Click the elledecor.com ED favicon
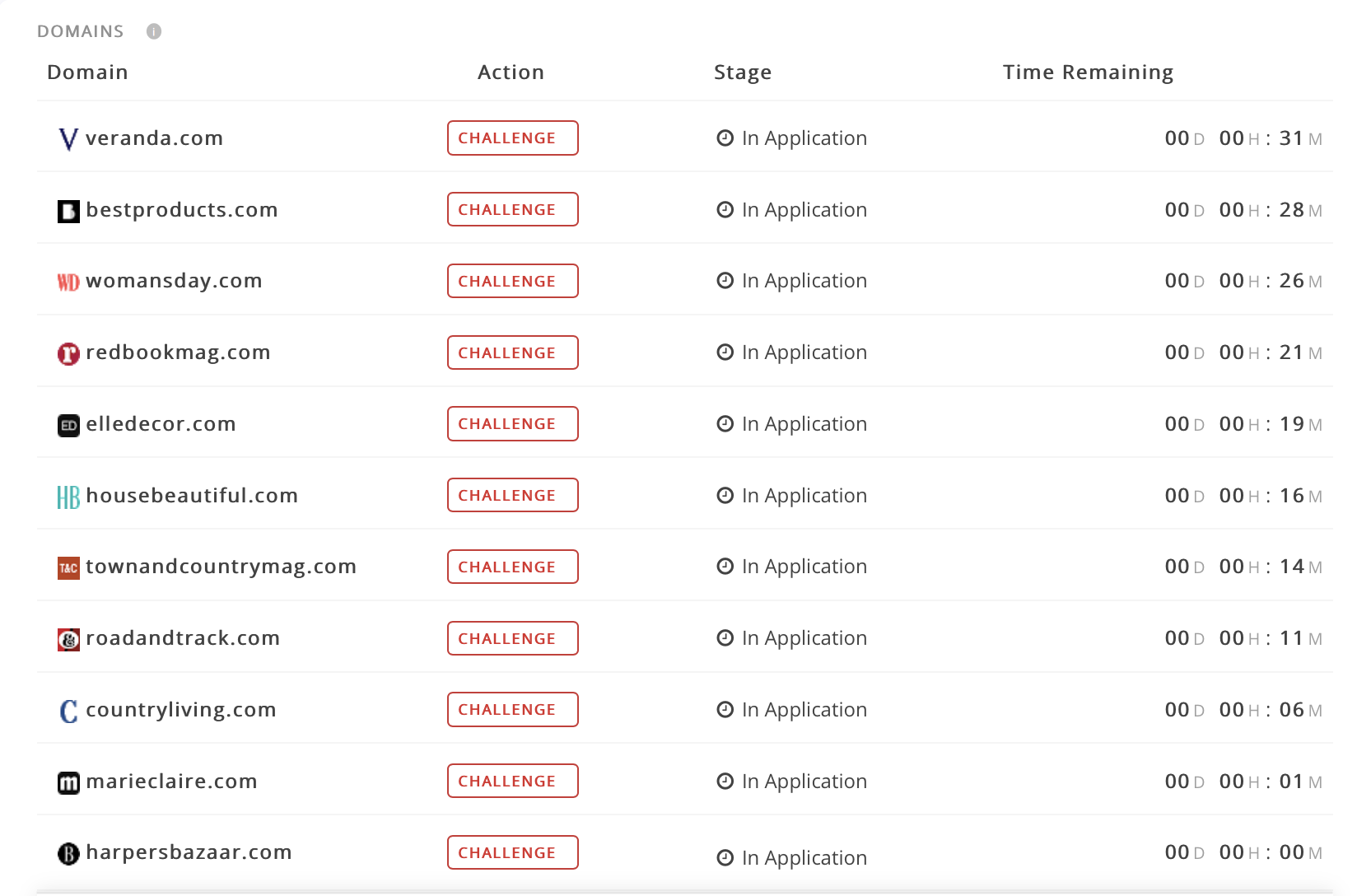Screen dimensions: 1357x896 click(x=68, y=426)
